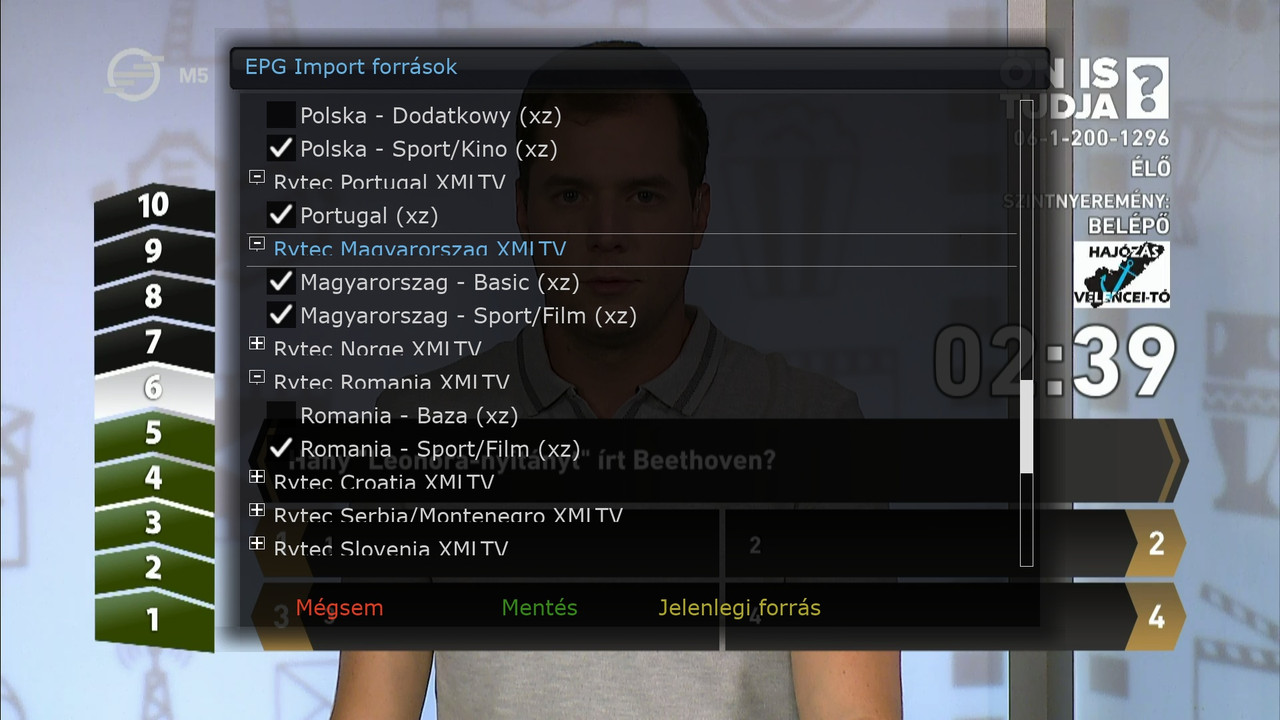
Task: Check the Polska - Dodatkowy (xz) box
Action: (x=281, y=116)
